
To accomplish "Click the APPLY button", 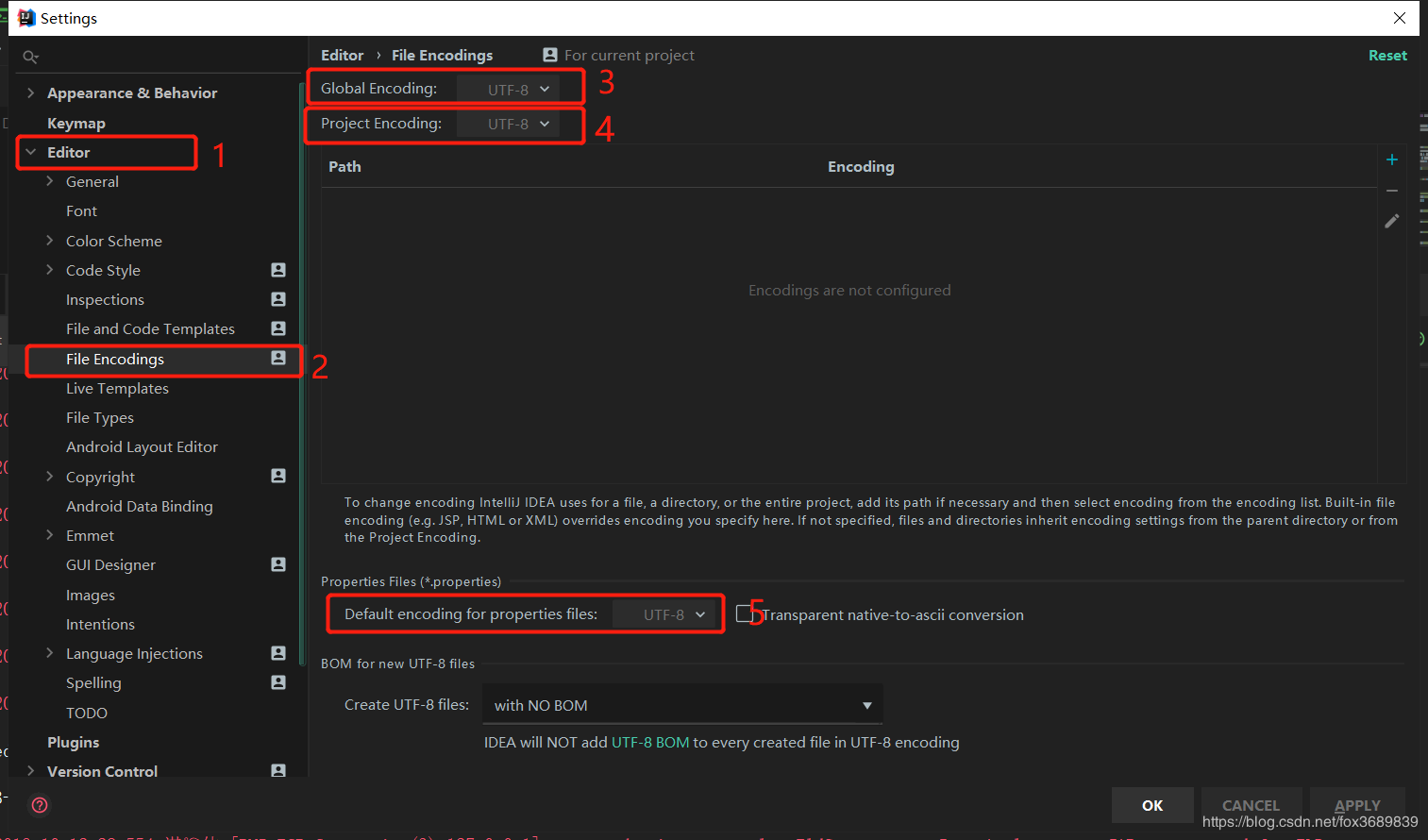I will 1357,805.
